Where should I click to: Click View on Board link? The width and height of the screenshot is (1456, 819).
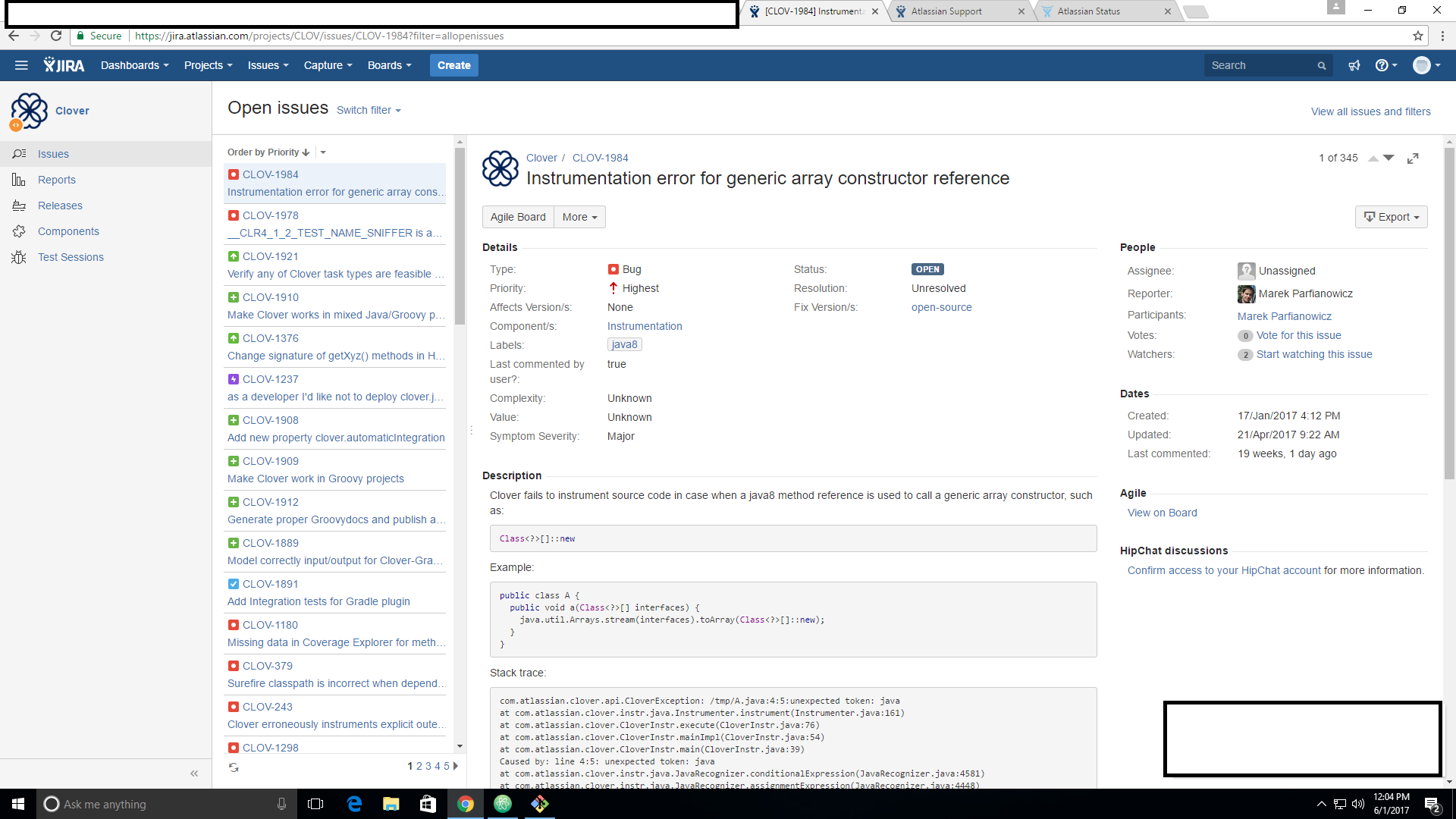point(1162,513)
